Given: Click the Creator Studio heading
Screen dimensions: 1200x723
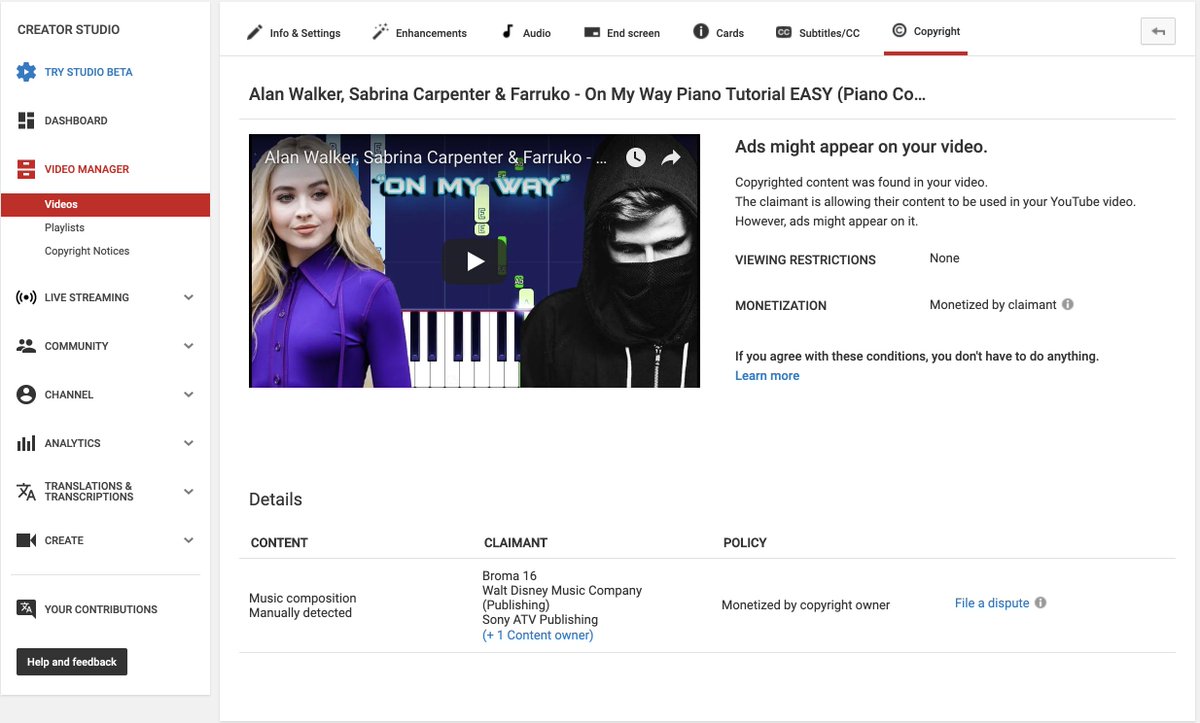Looking at the screenshot, I should tap(68, 30).
